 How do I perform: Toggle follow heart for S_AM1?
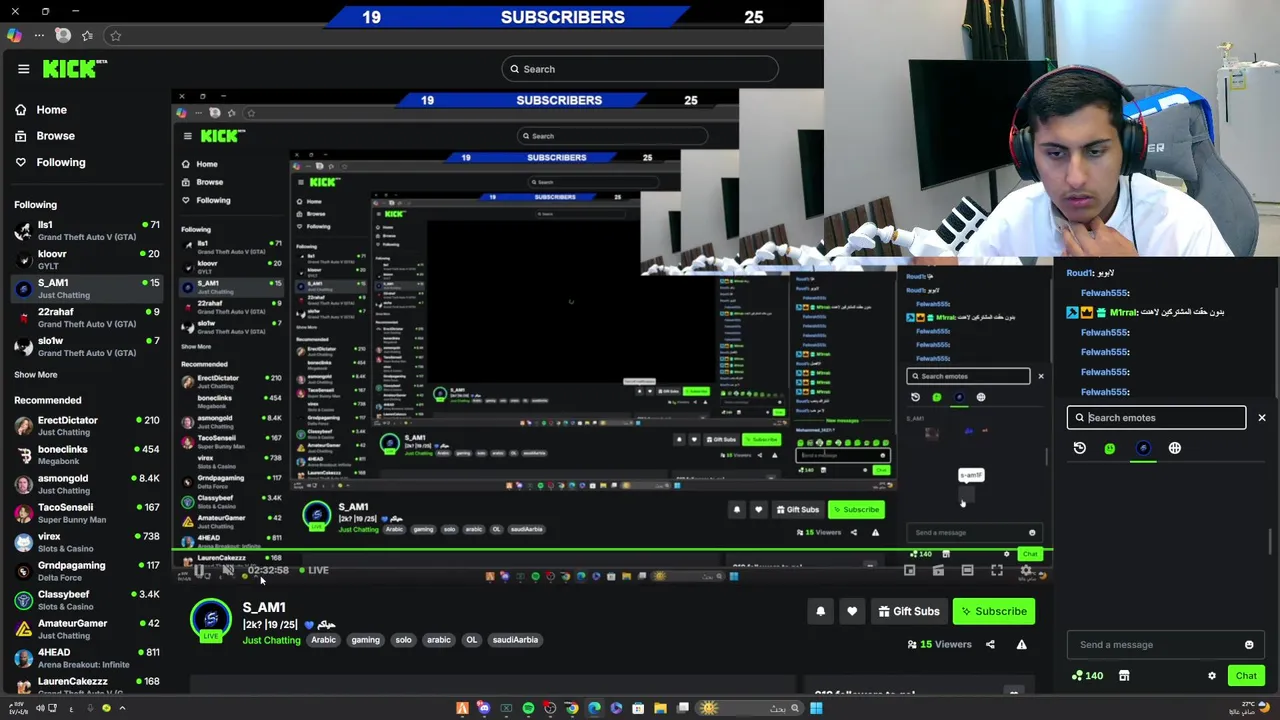click(x=852, y=611)
